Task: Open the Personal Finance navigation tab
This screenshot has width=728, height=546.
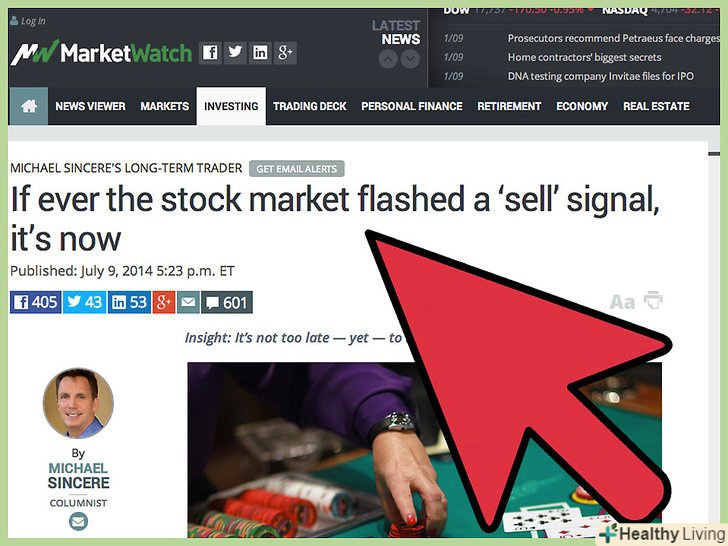Action: (x=412, y=106)
